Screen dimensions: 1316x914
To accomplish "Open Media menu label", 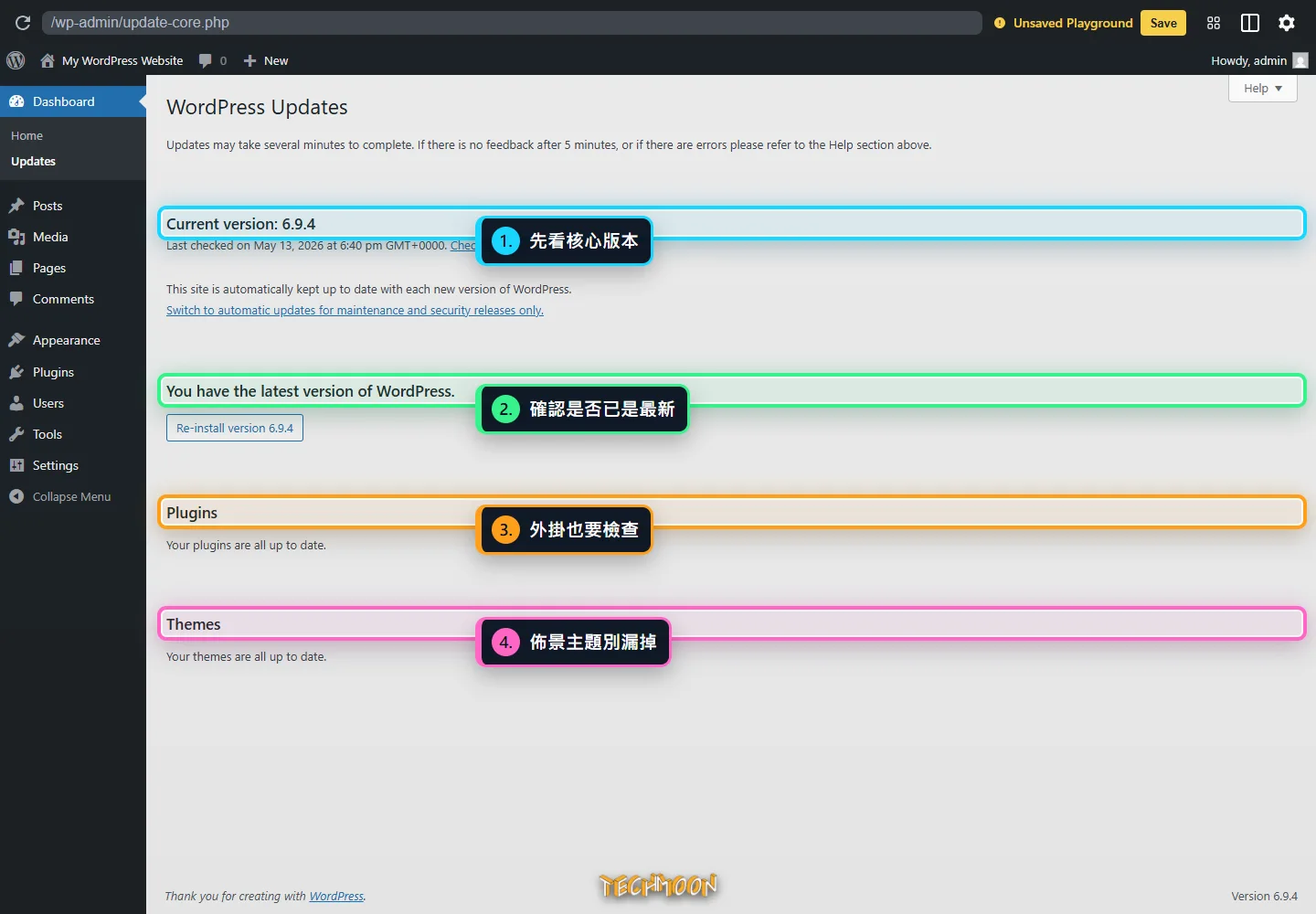I will [x=50, y=237].
